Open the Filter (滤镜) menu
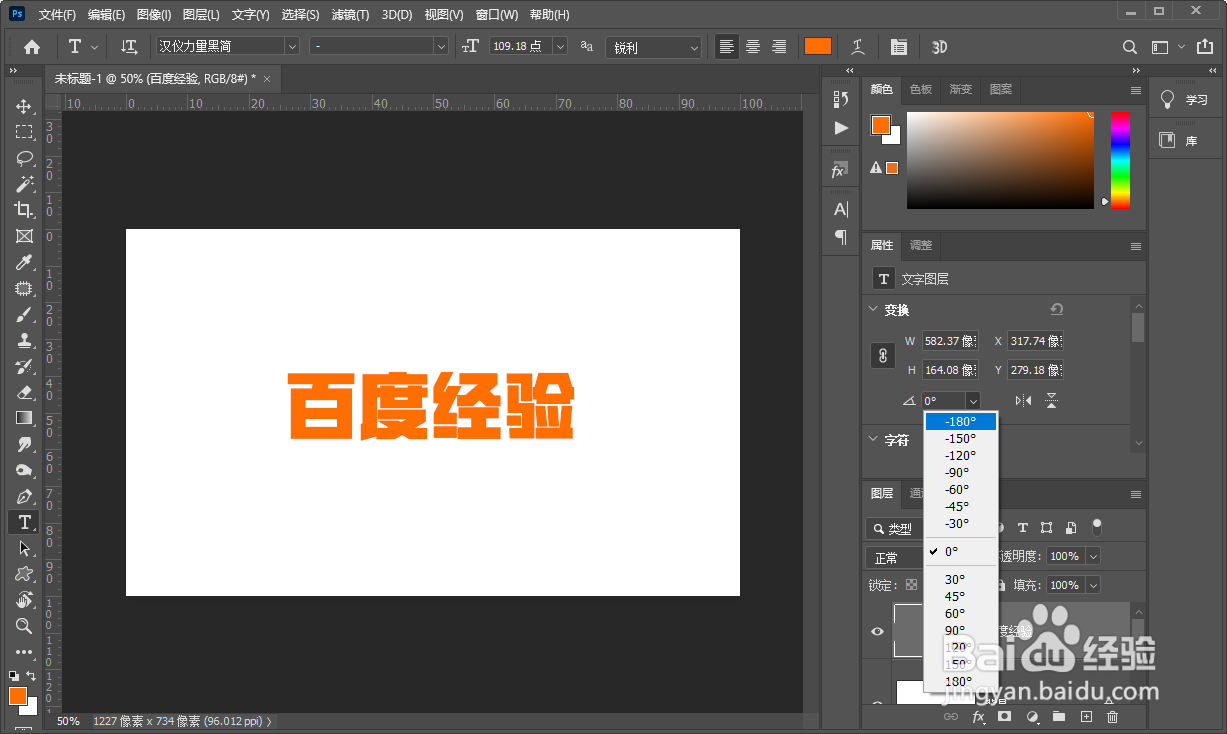This screenshot has height=734, width=1227. pyautogui.click(x=350, y=15)
